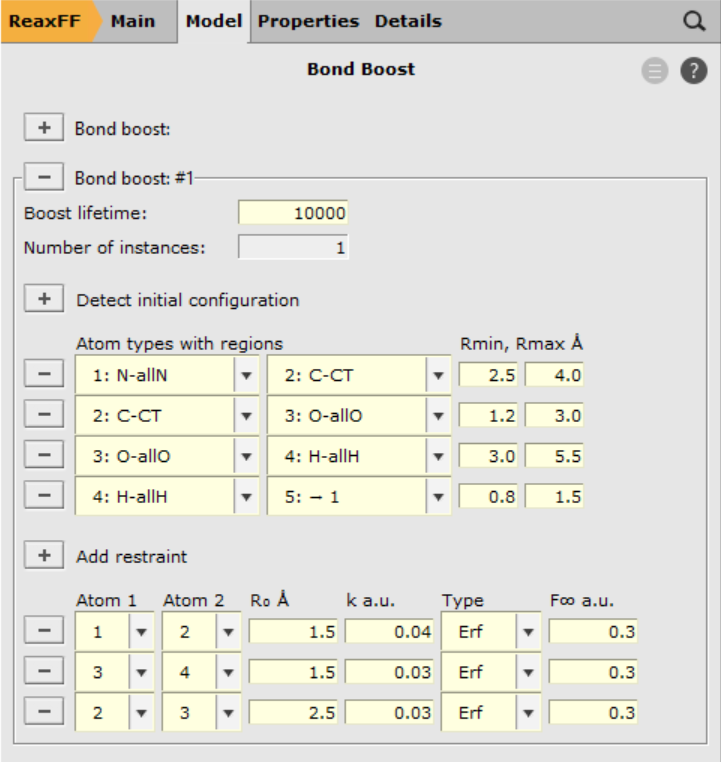This screenshot has width=721, height=762.
Task: Open Erf type dropdown in third restraint row
Action: pyautogui.click(x=491, y=713)
